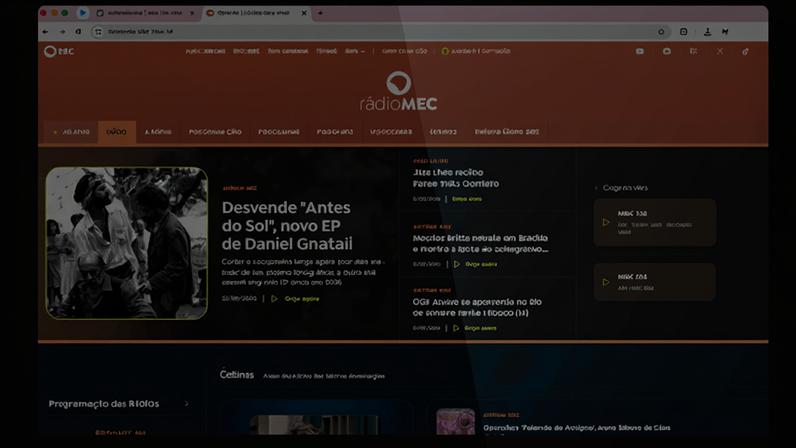
Task: Open the 'Antes do Sol' Daniel Gnatali headline
Action: [x=287, y=226]
